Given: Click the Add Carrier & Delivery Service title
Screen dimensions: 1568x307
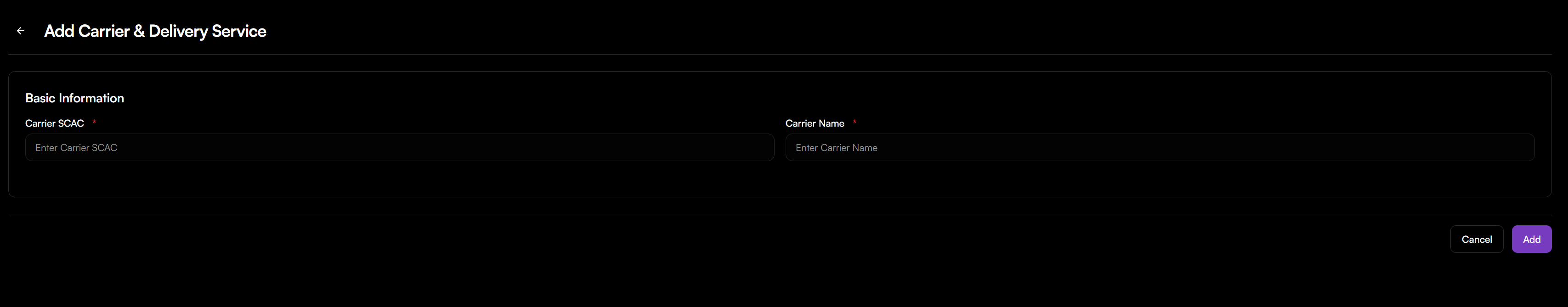Looking at the screenshot, I should tap(155, 30).
